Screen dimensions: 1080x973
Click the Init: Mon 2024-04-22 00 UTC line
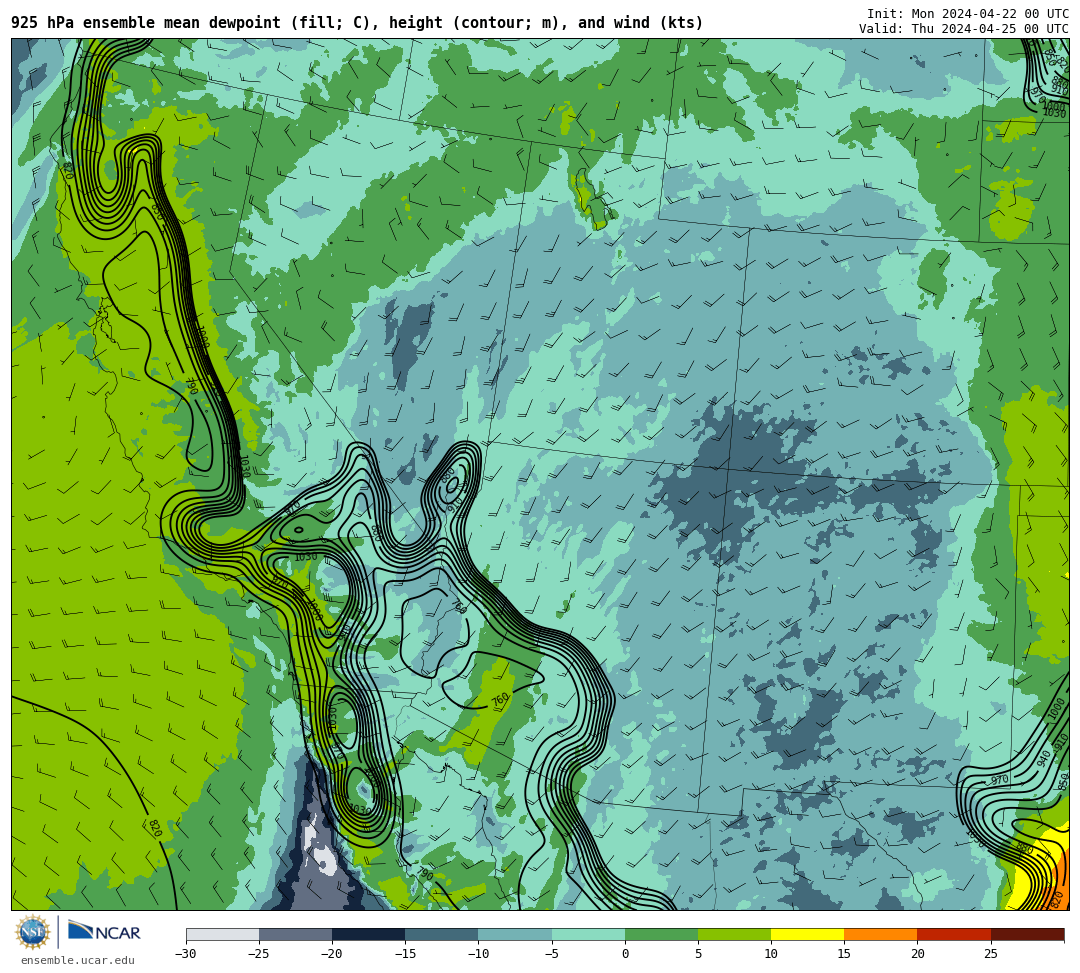click(x=968, y=14)
